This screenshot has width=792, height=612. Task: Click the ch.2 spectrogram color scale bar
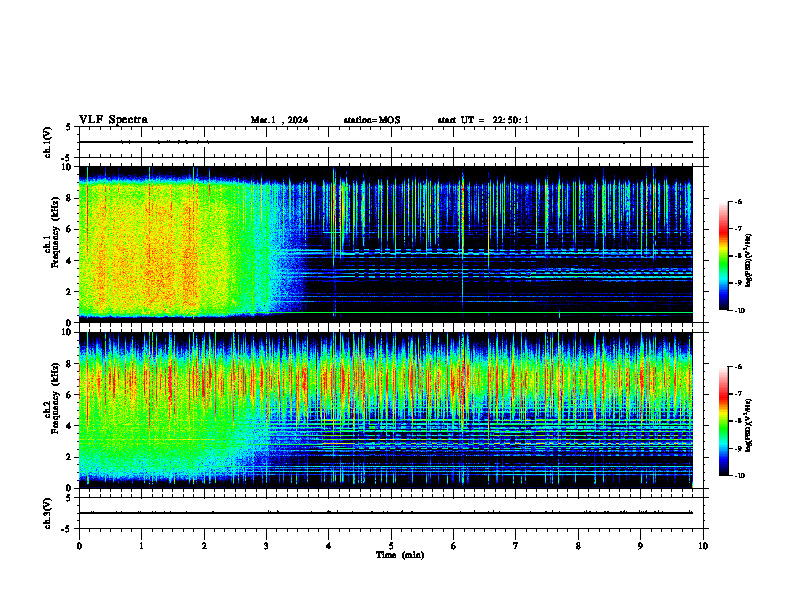click(x=723, y=421)
